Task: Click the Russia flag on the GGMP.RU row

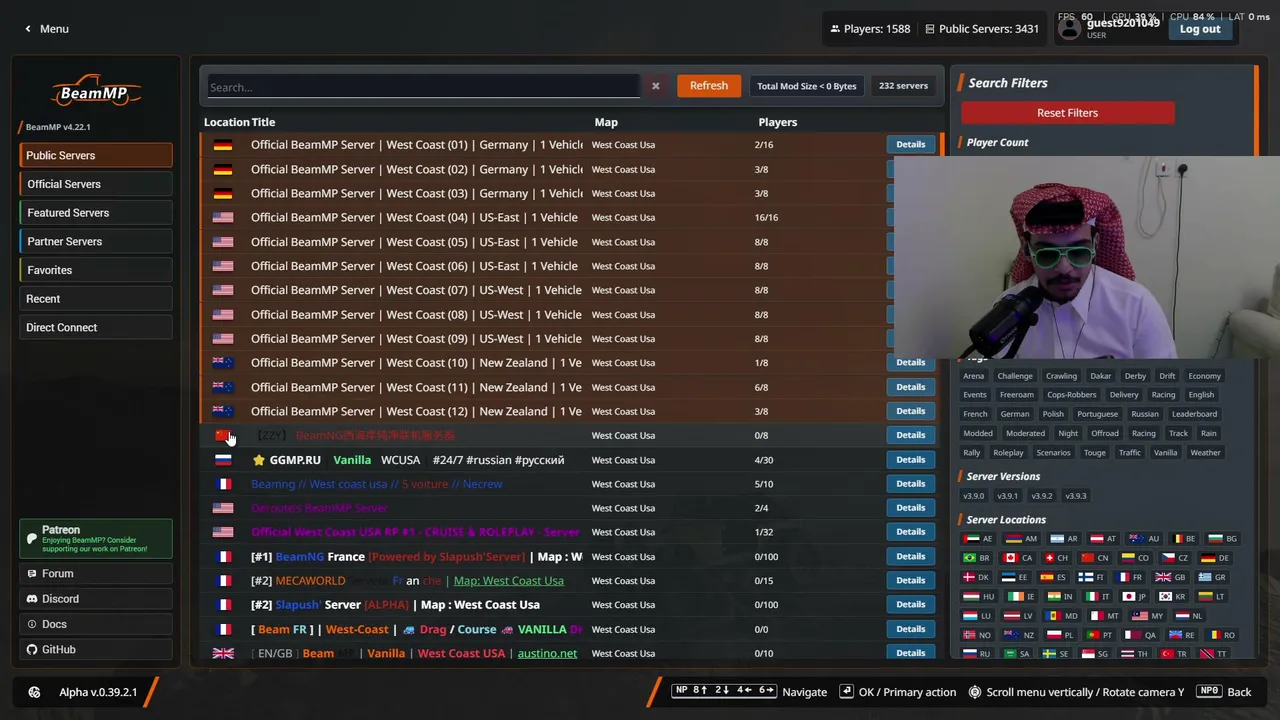Action: pyautogui.click(x=223, y=460)
